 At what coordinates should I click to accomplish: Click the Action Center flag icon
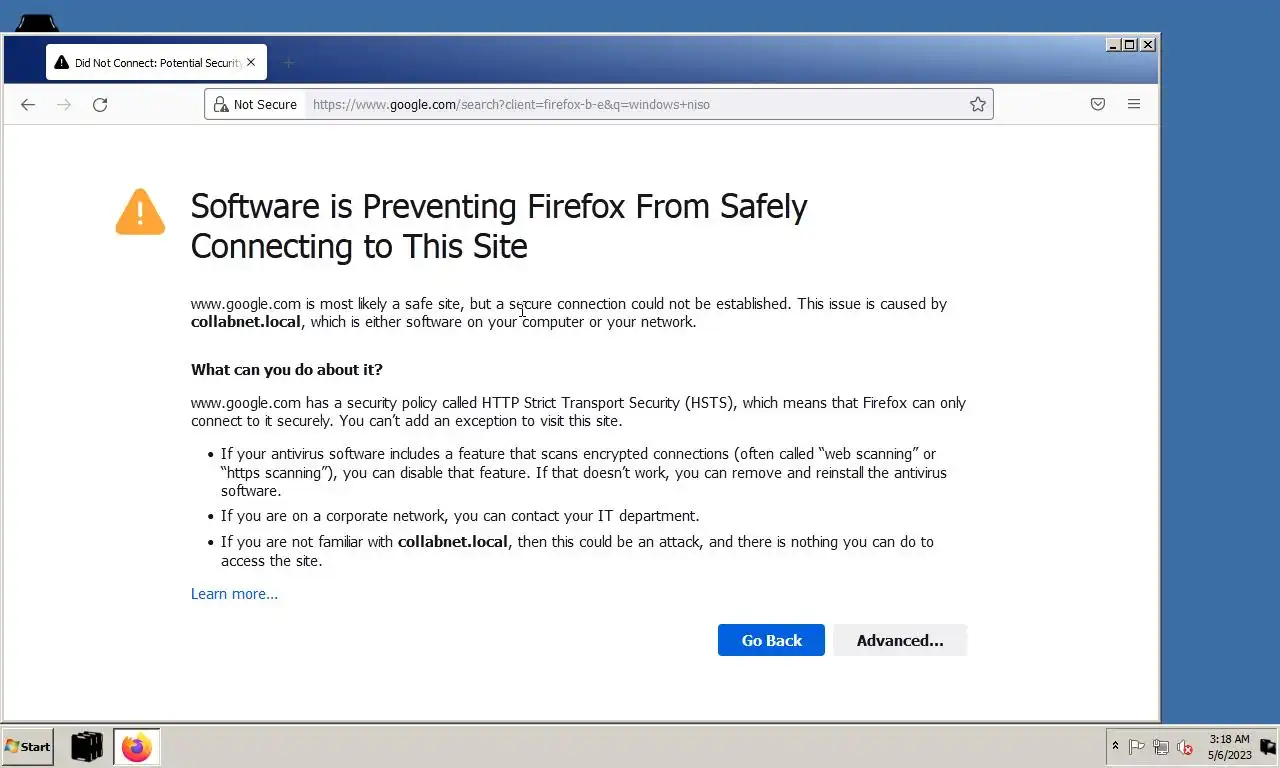pos(1137,747)
